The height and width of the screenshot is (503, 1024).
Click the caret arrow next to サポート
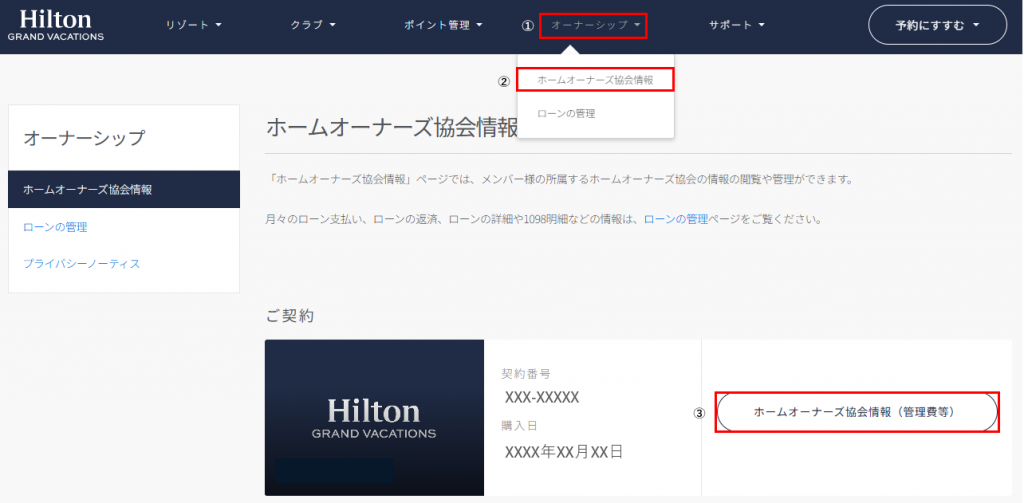(761, 25)
